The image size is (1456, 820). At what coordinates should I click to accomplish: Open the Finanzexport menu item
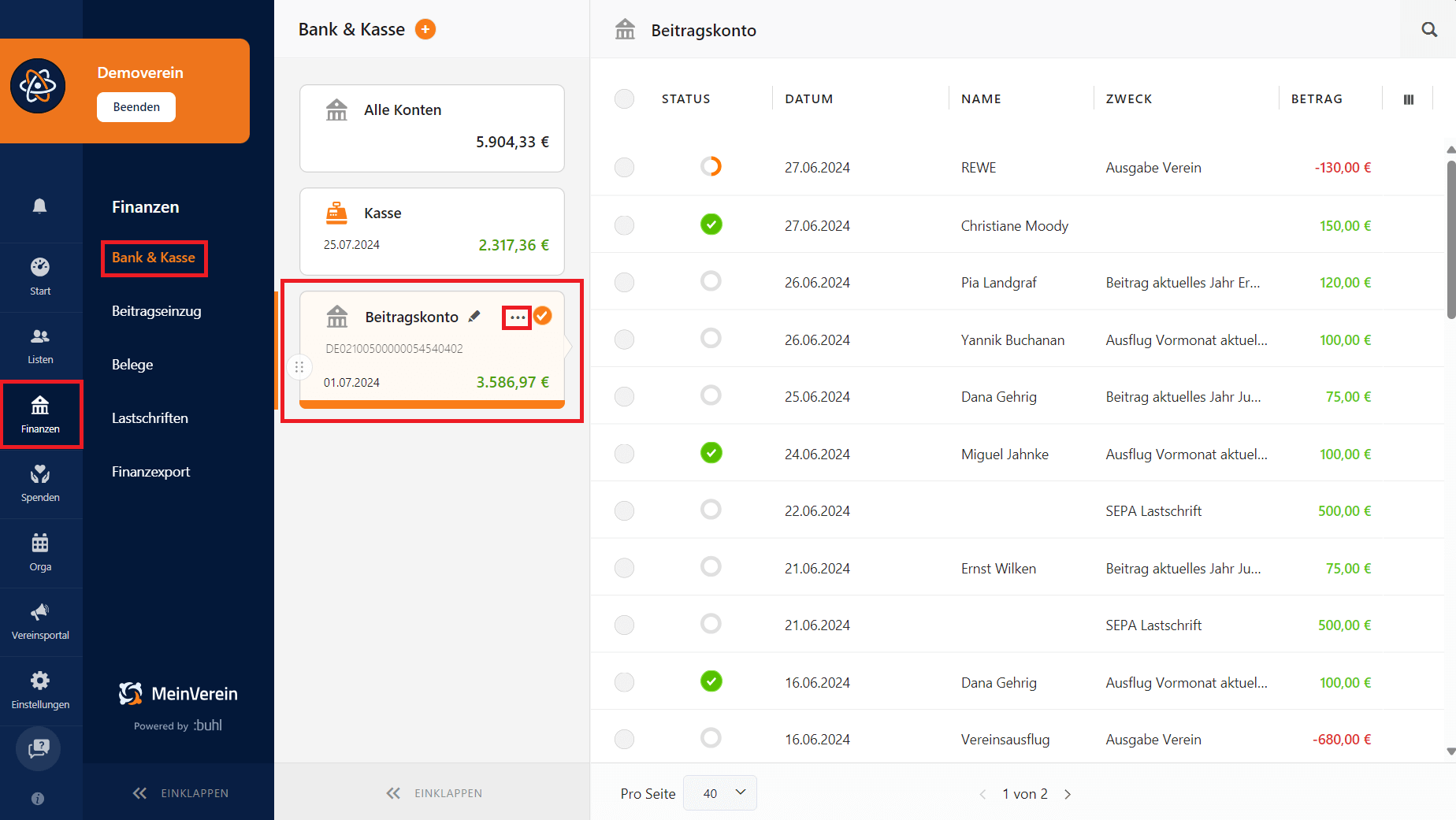151,472
